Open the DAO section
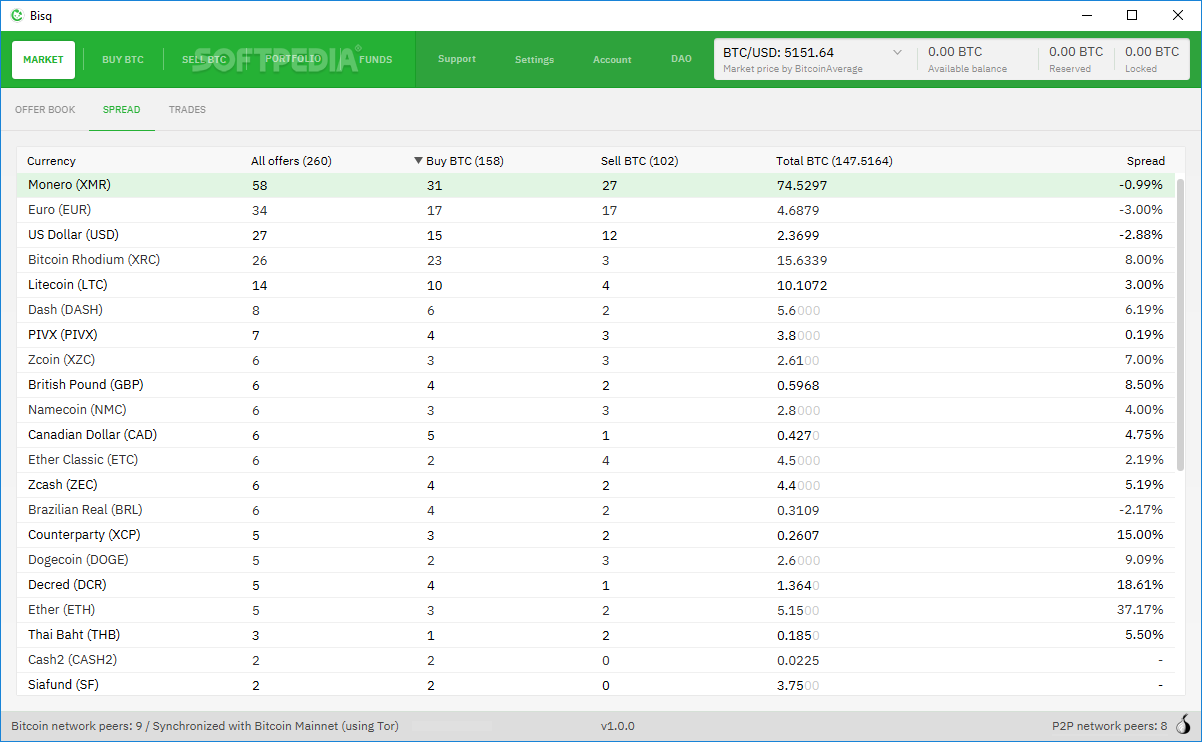This screenshot has width=1202, height=742. coord(681,59)
